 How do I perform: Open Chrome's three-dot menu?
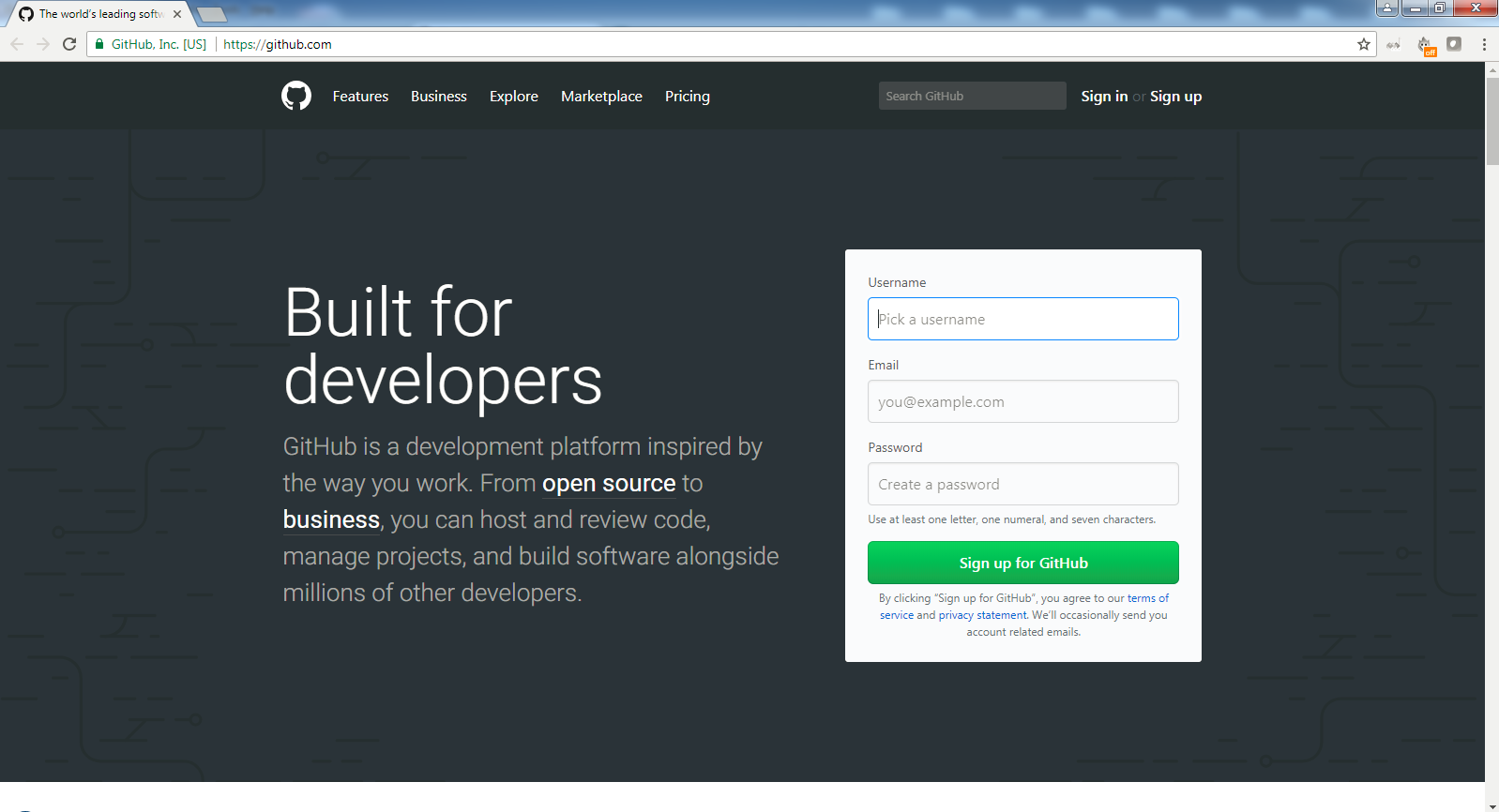[x=1484, y=44]
